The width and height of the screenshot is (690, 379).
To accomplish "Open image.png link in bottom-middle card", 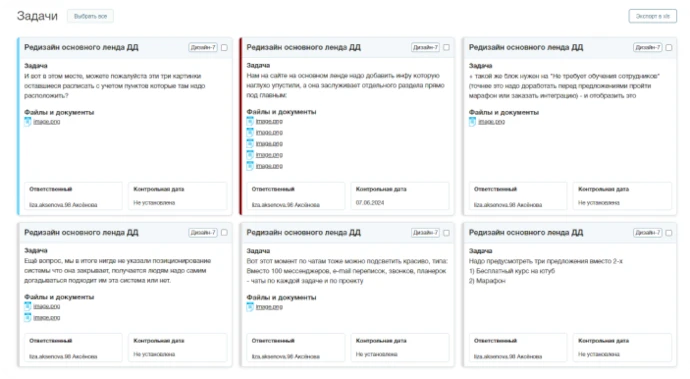I will coord(269,307).
